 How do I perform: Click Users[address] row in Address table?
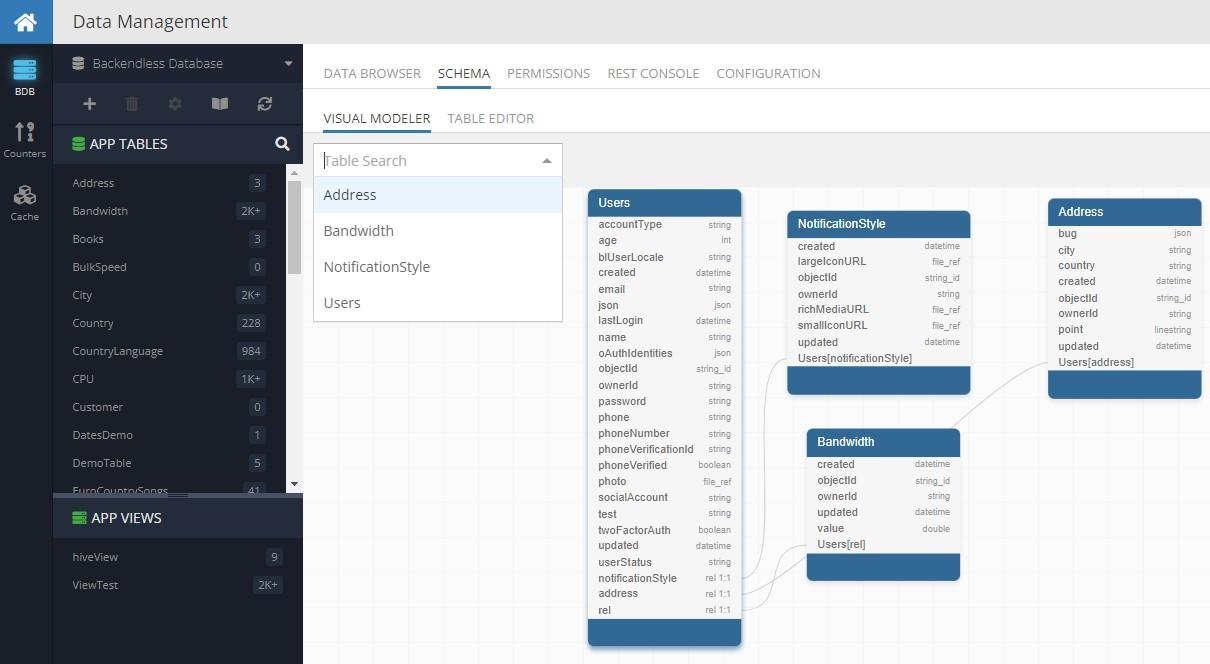point(1124,362)
